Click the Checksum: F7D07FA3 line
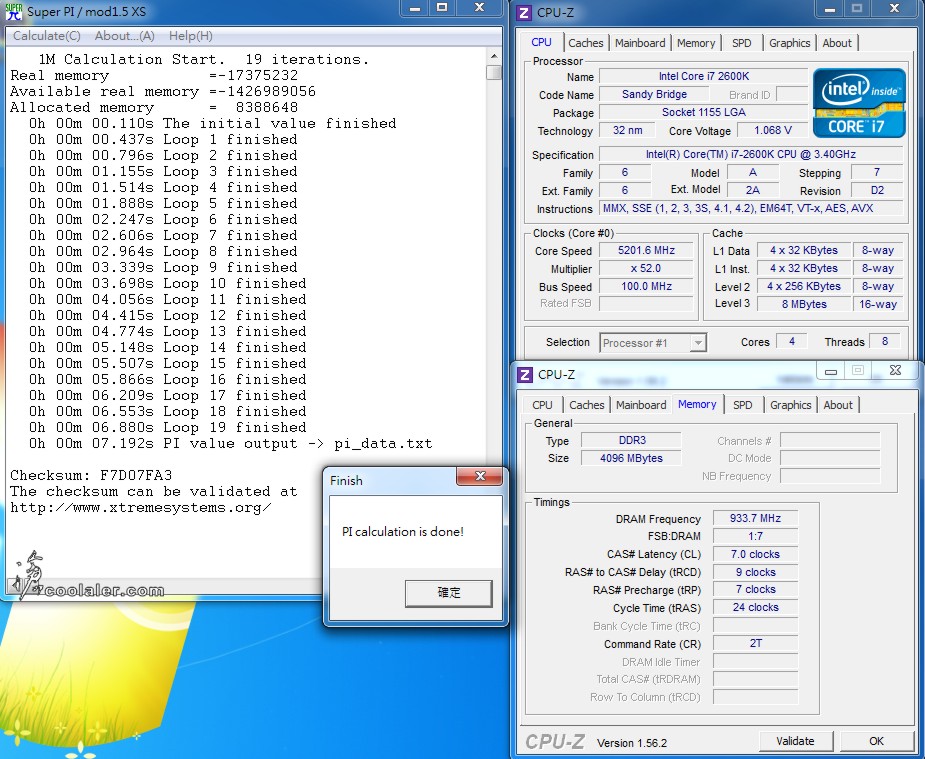This screenshot has width=925, height=759. 91,475
